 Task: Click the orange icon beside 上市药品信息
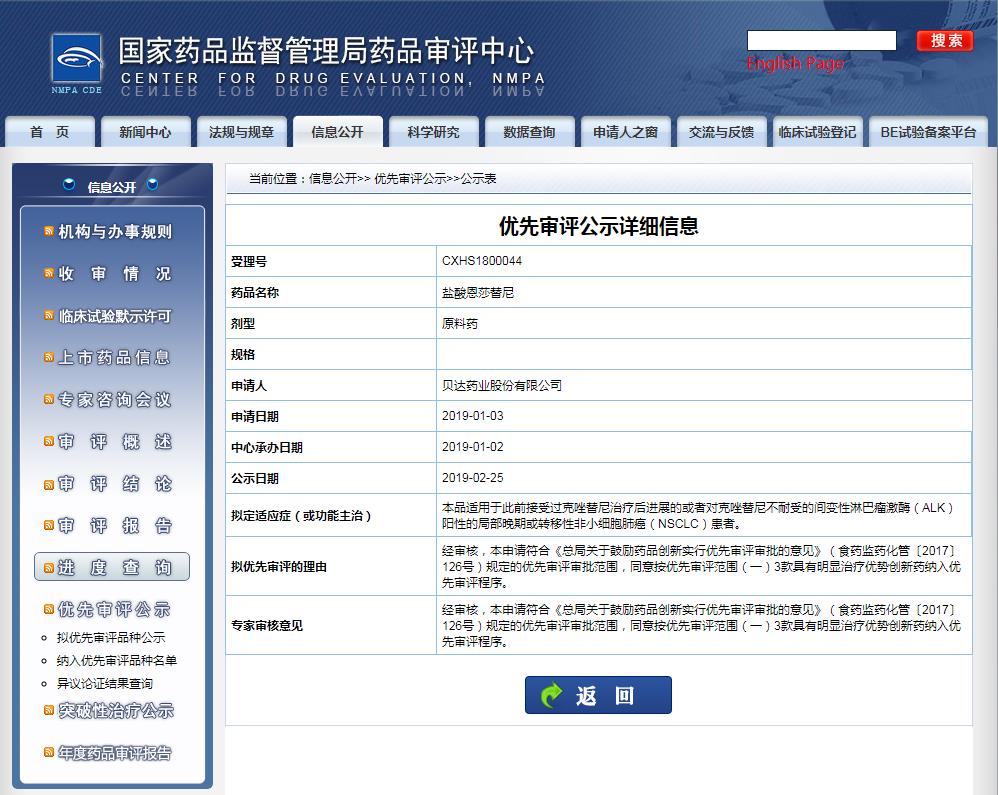pos(49,358)
